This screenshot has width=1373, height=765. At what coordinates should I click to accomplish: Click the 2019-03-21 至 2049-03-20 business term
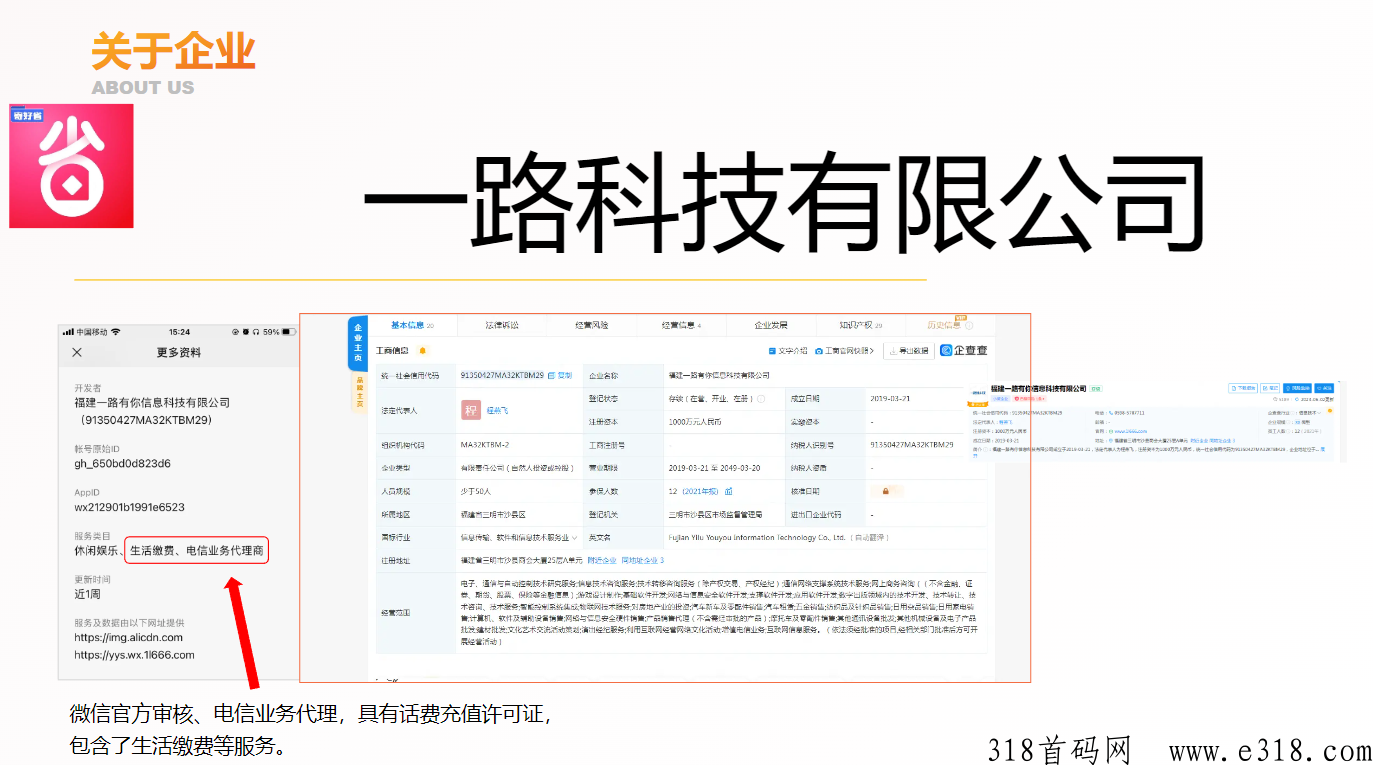[714, 468]
